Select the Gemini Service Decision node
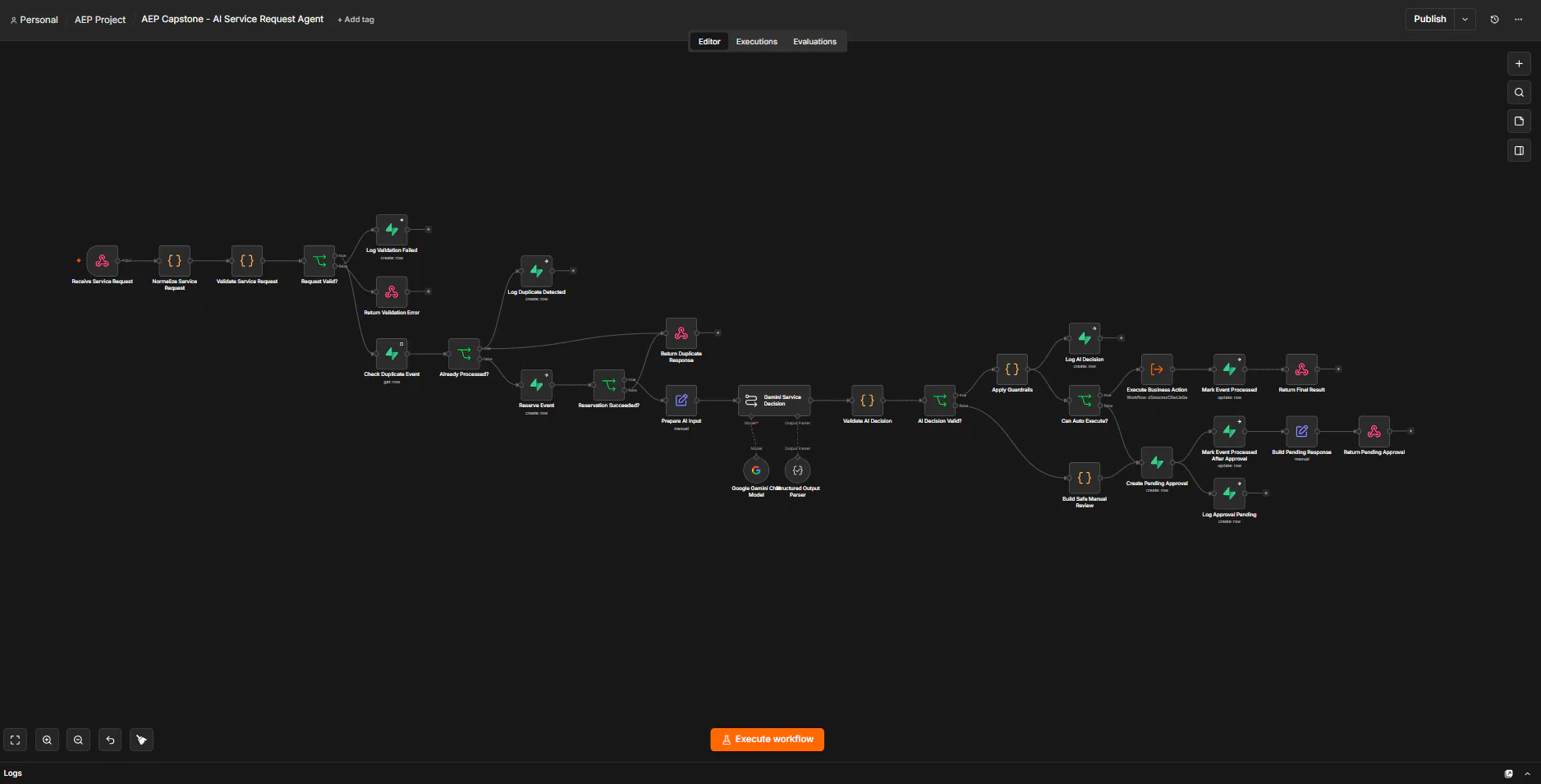This screenshot has width=1541, height=784. tap(774, 401)
